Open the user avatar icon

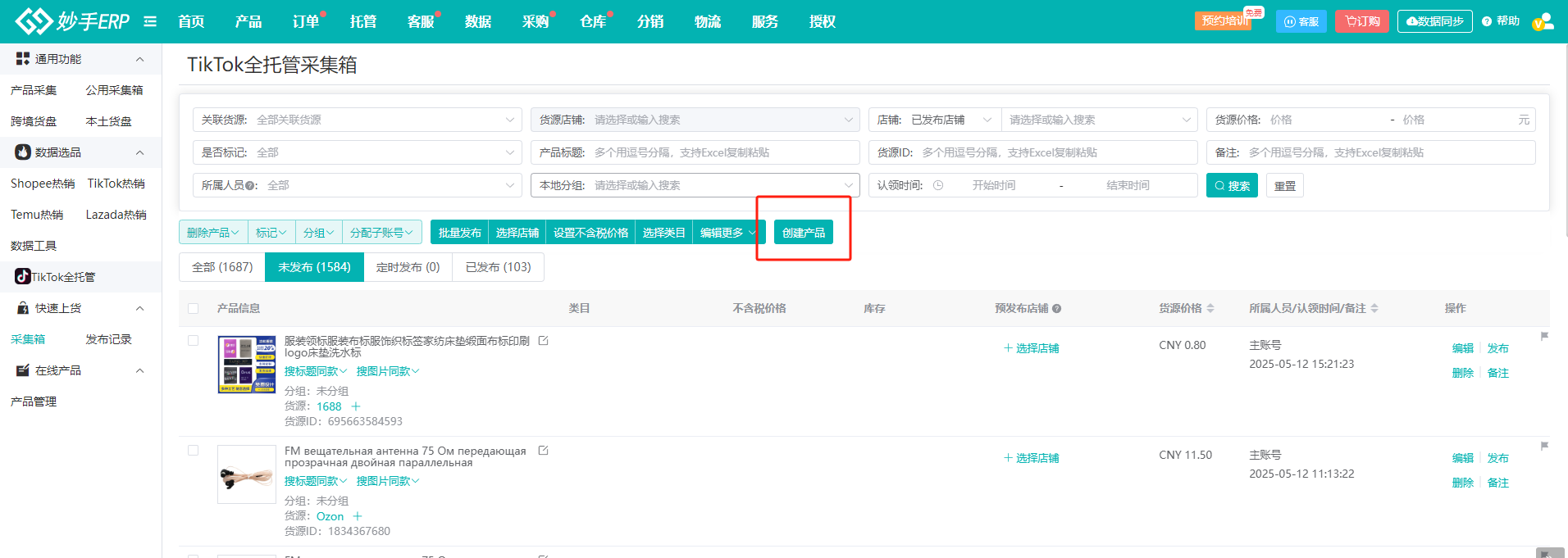click(1543, 21)
